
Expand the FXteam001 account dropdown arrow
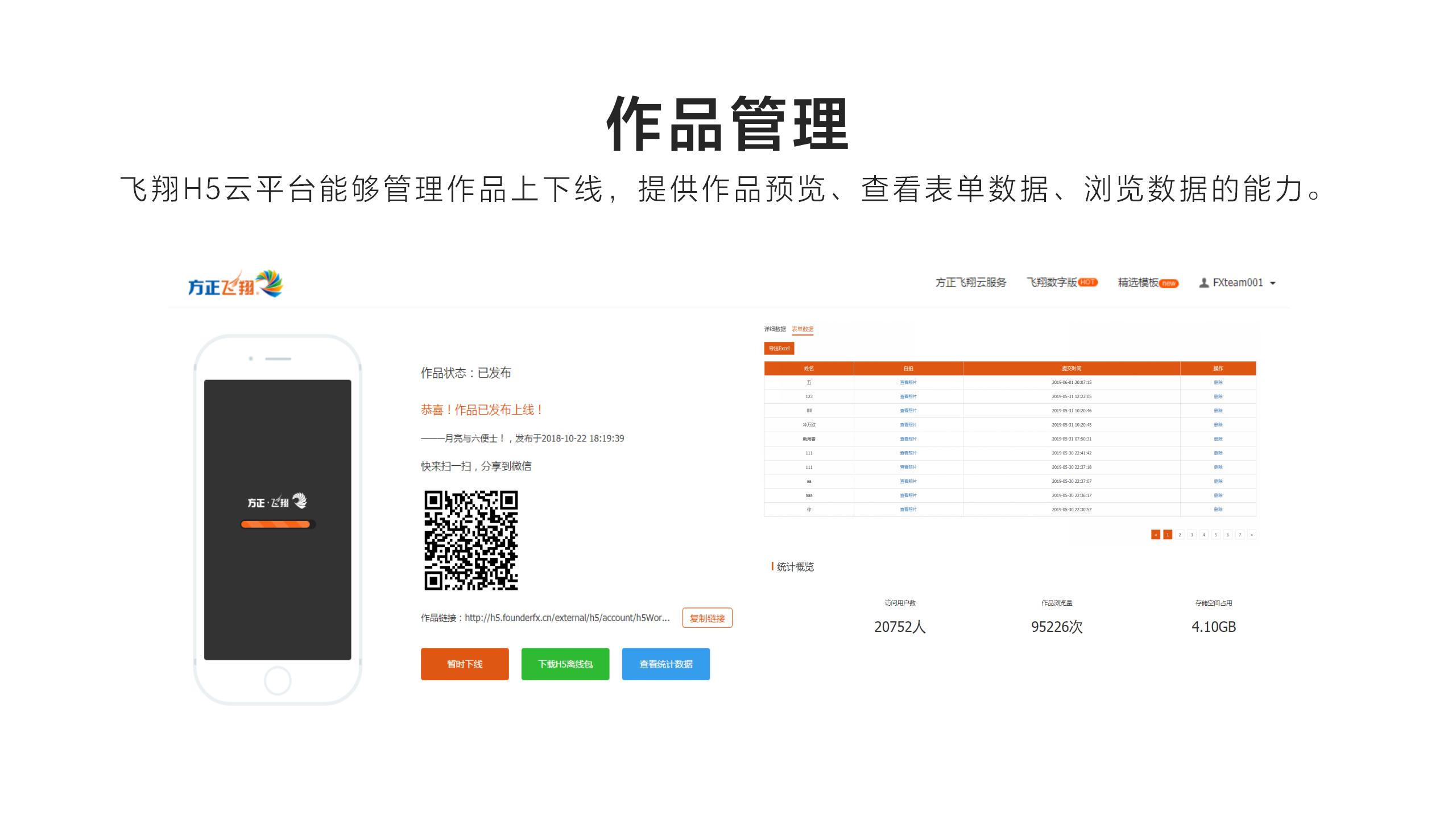1273,283
